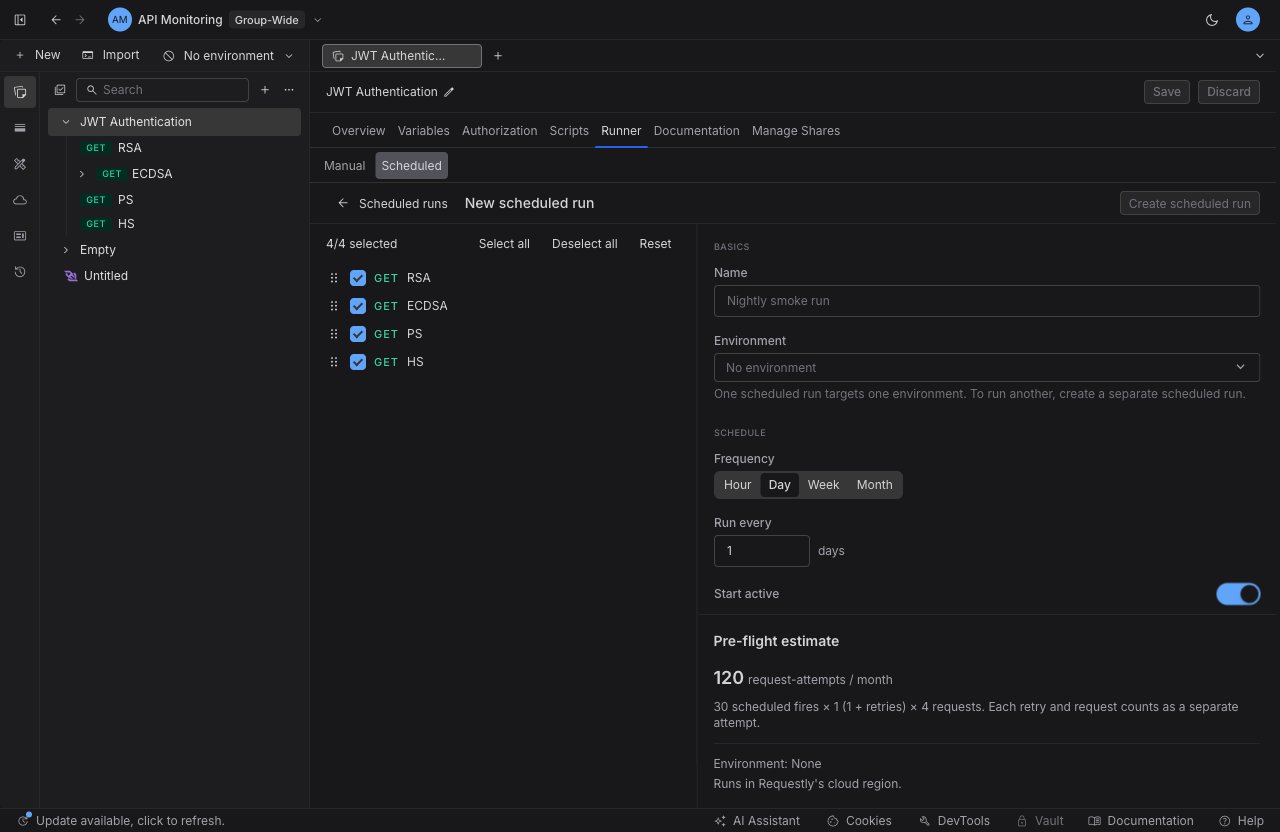Switch to the Overview tab
This screenshot has height=832, width=1280.
358,131
